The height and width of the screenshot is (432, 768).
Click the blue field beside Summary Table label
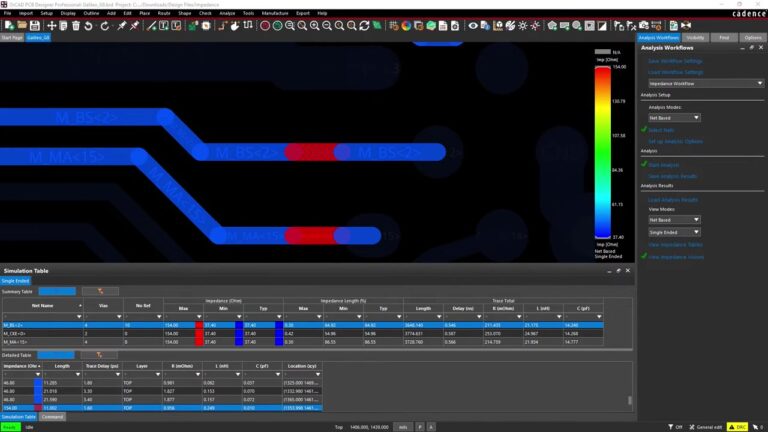(x=57, y=291)
